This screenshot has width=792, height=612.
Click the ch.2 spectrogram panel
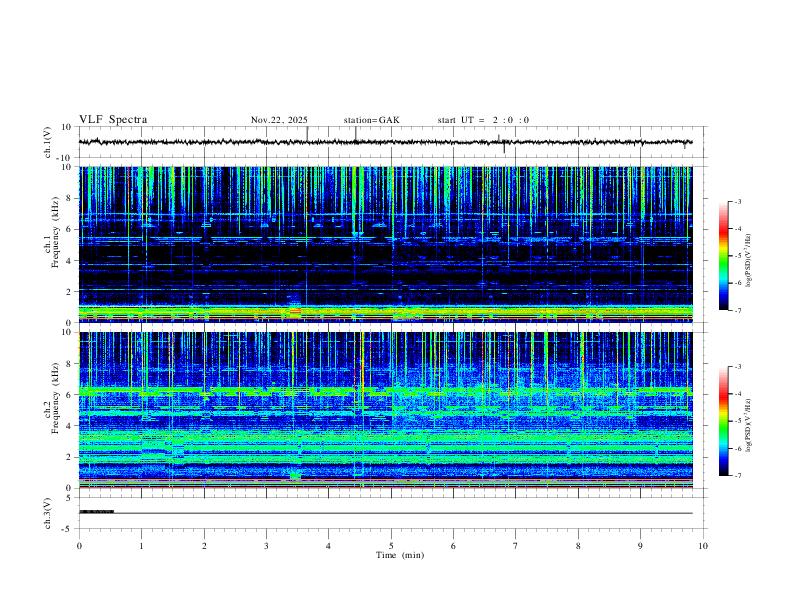[386, 410]
